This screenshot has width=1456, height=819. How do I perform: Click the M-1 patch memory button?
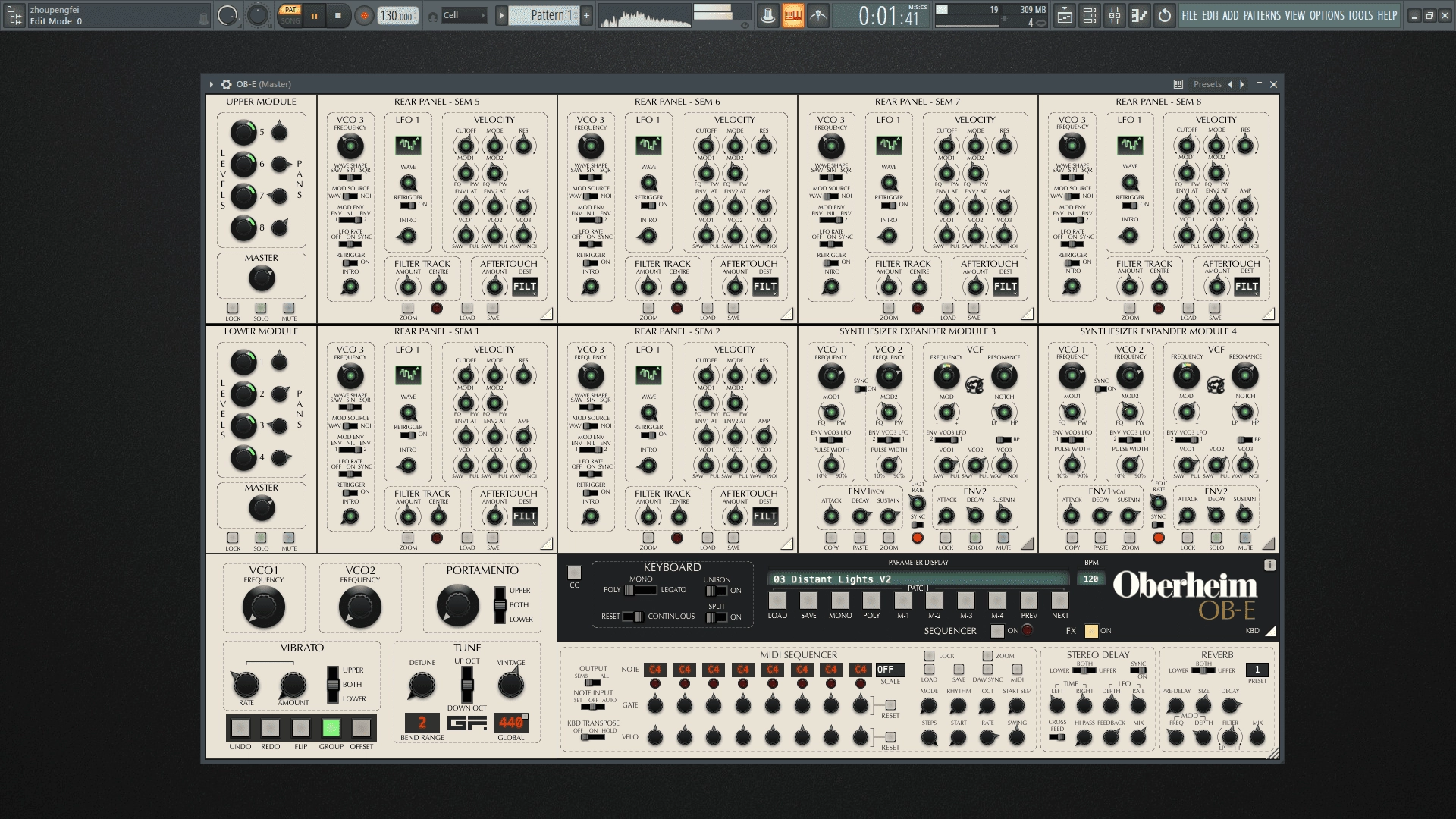click(902, 601)
